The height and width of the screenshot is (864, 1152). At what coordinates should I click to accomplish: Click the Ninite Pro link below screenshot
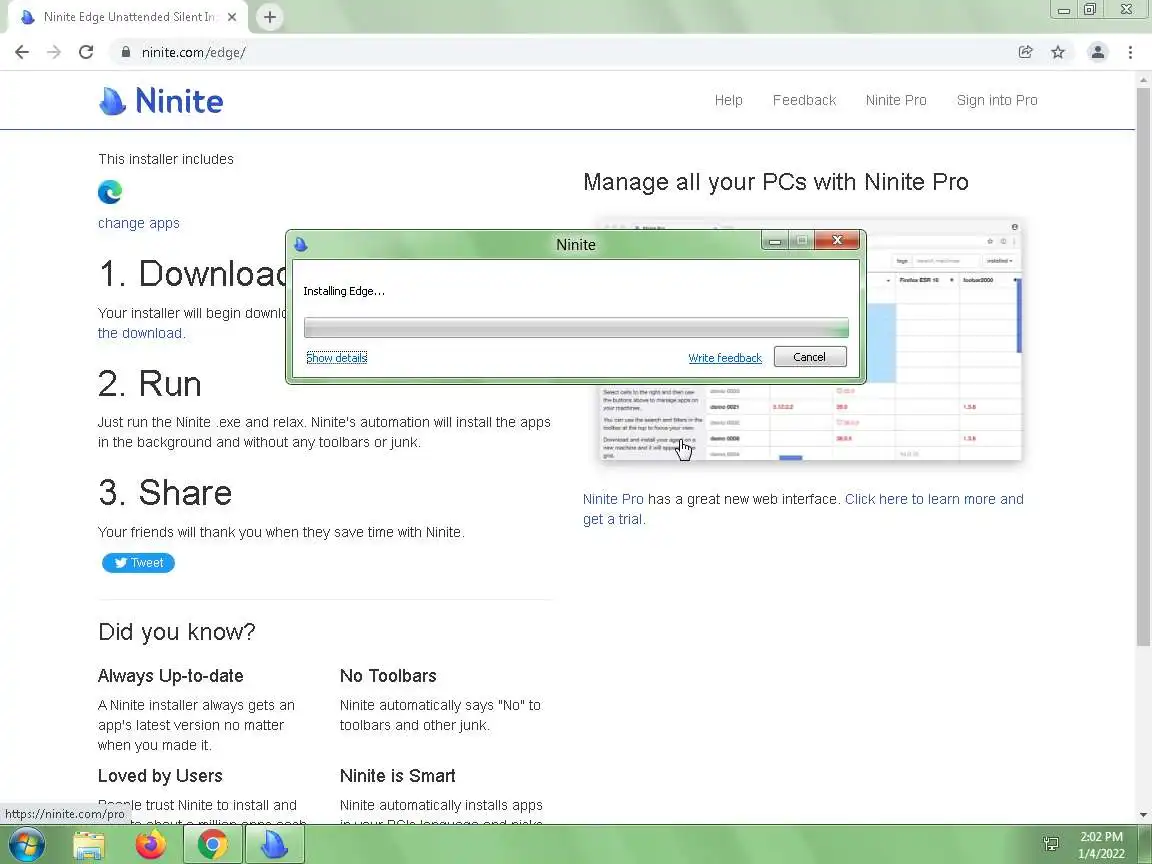613,499
